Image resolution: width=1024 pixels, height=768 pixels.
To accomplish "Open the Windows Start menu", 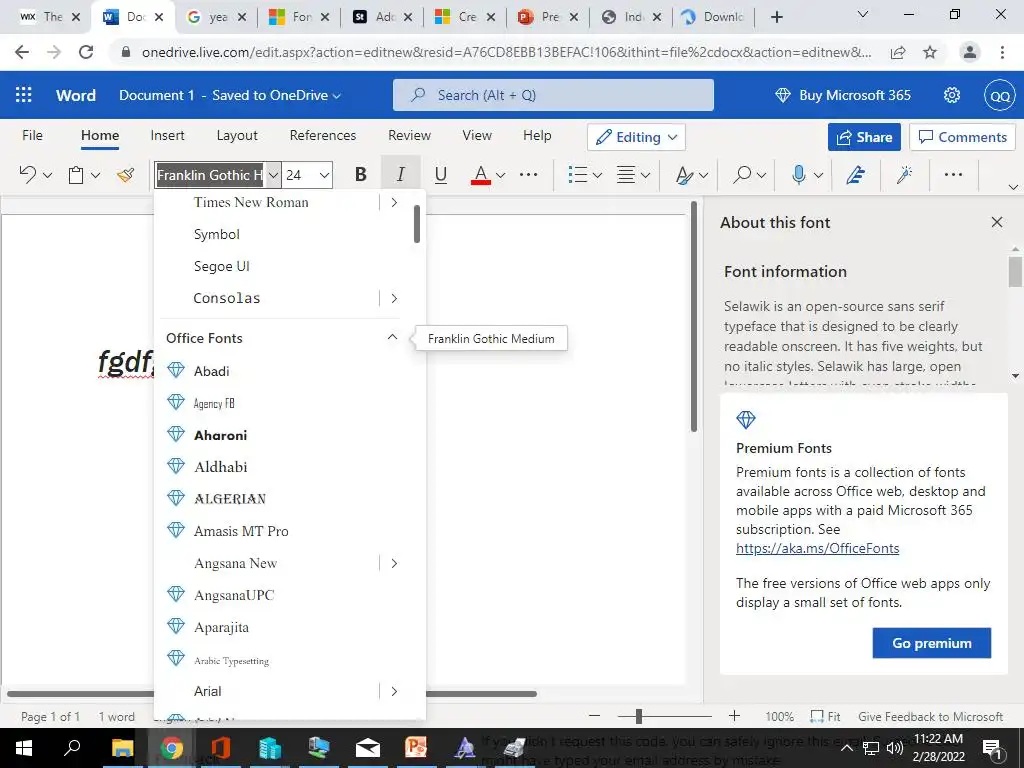I will (x=24, y=748).
